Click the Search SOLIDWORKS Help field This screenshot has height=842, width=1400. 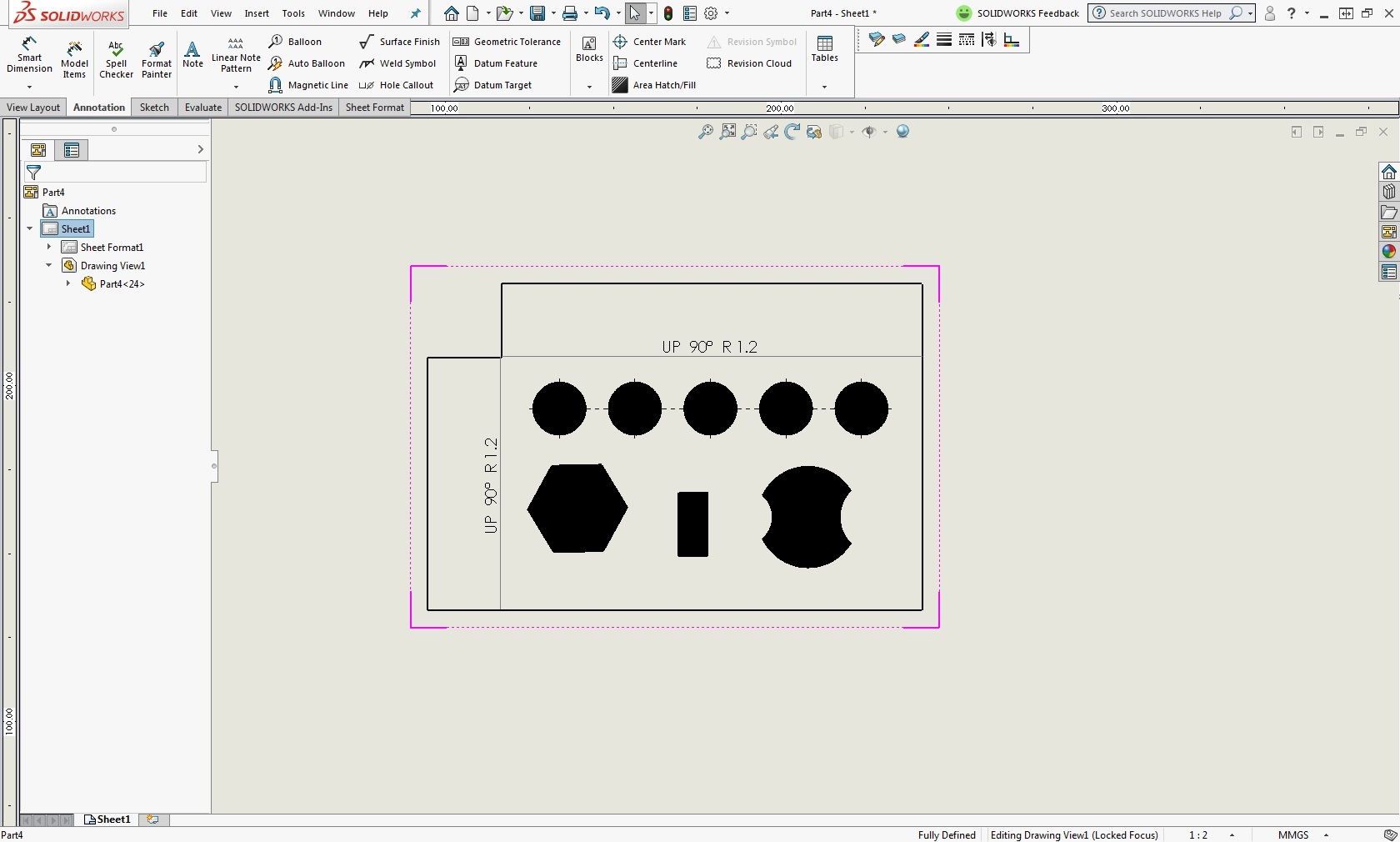pyautogui.click(x=1165, y=13)
